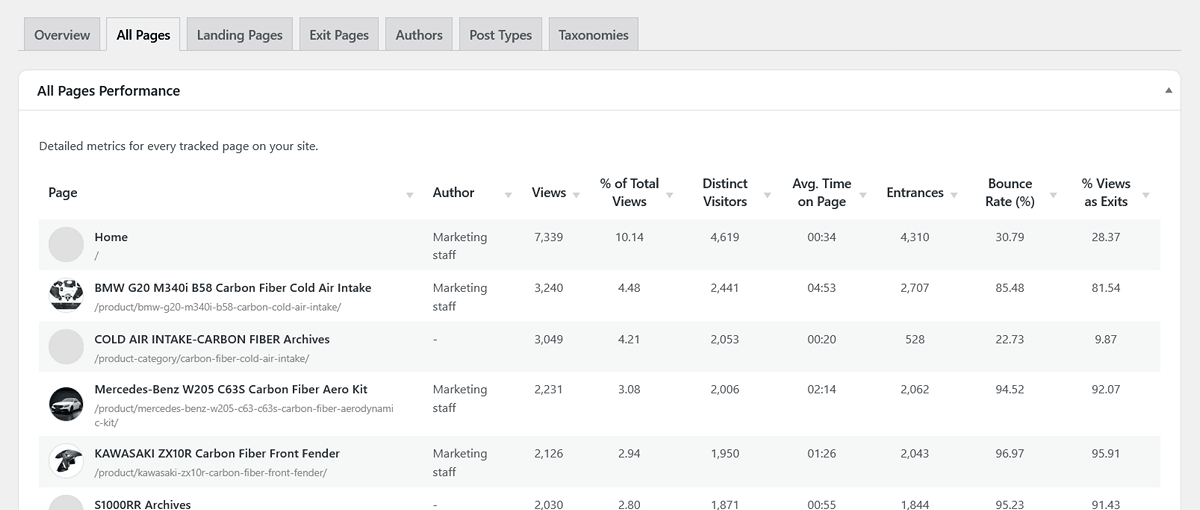Sort by Bounce Rate (%) arrow
1200x510 pixels.
(x=1054, y=194)
